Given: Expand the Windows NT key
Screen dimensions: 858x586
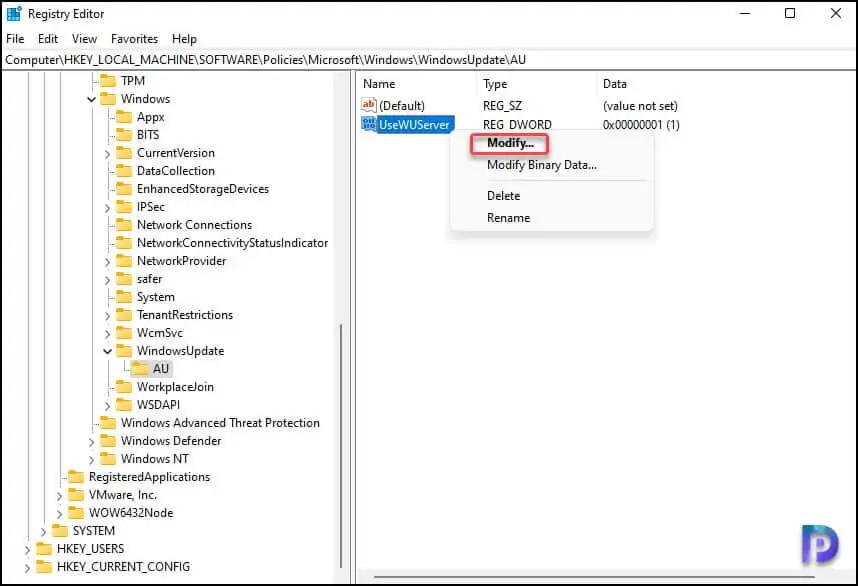Looking at the screenshot, I should coord(91,460).
